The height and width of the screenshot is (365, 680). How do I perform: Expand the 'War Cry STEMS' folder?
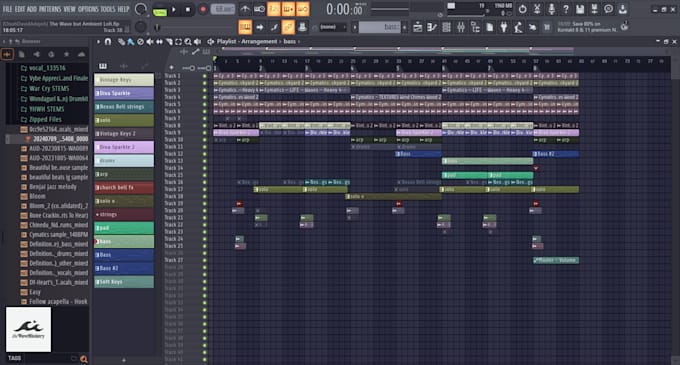click(x=45, y=88)
